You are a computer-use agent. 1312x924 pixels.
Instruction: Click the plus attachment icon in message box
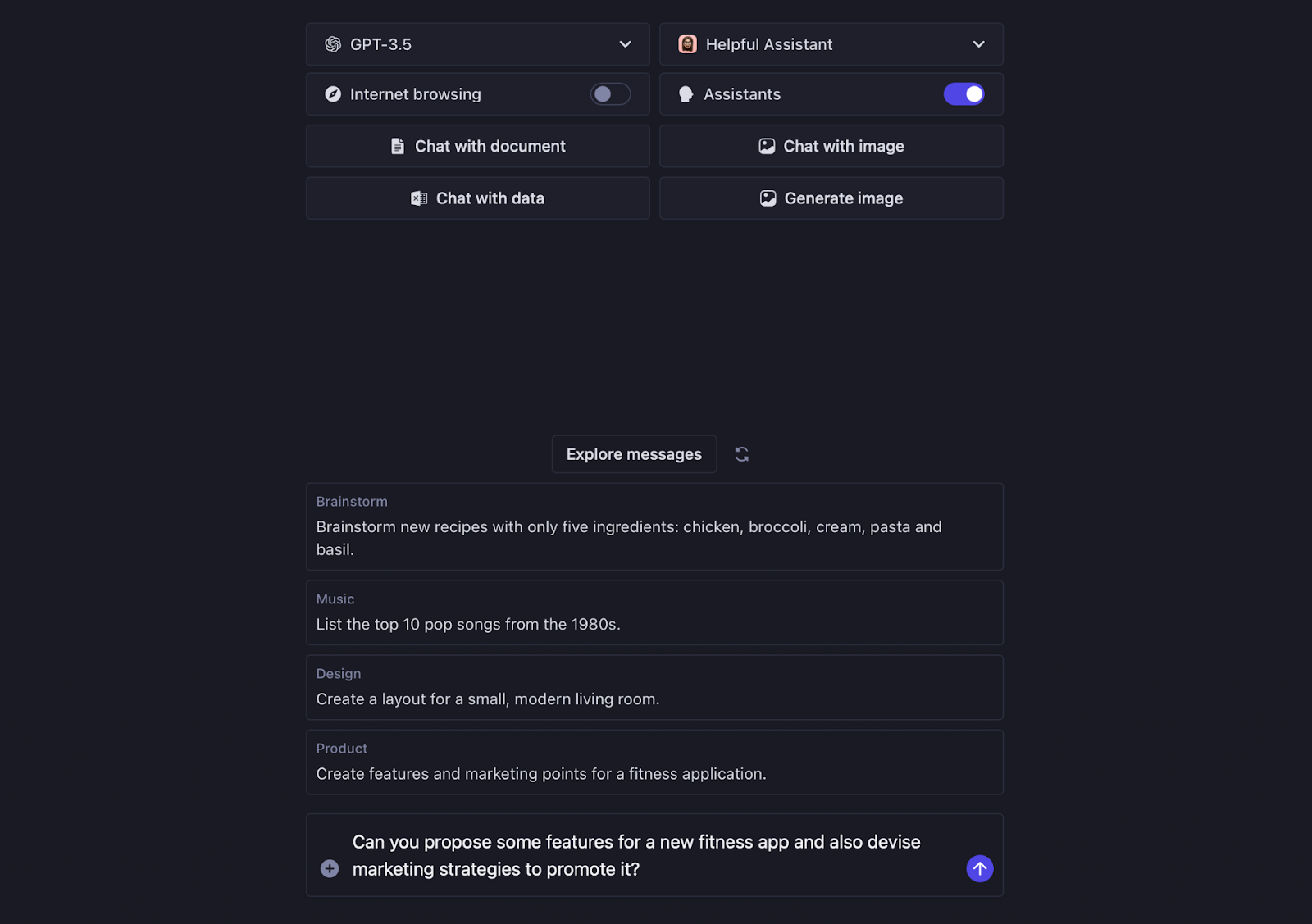click(x=330, y=869)
